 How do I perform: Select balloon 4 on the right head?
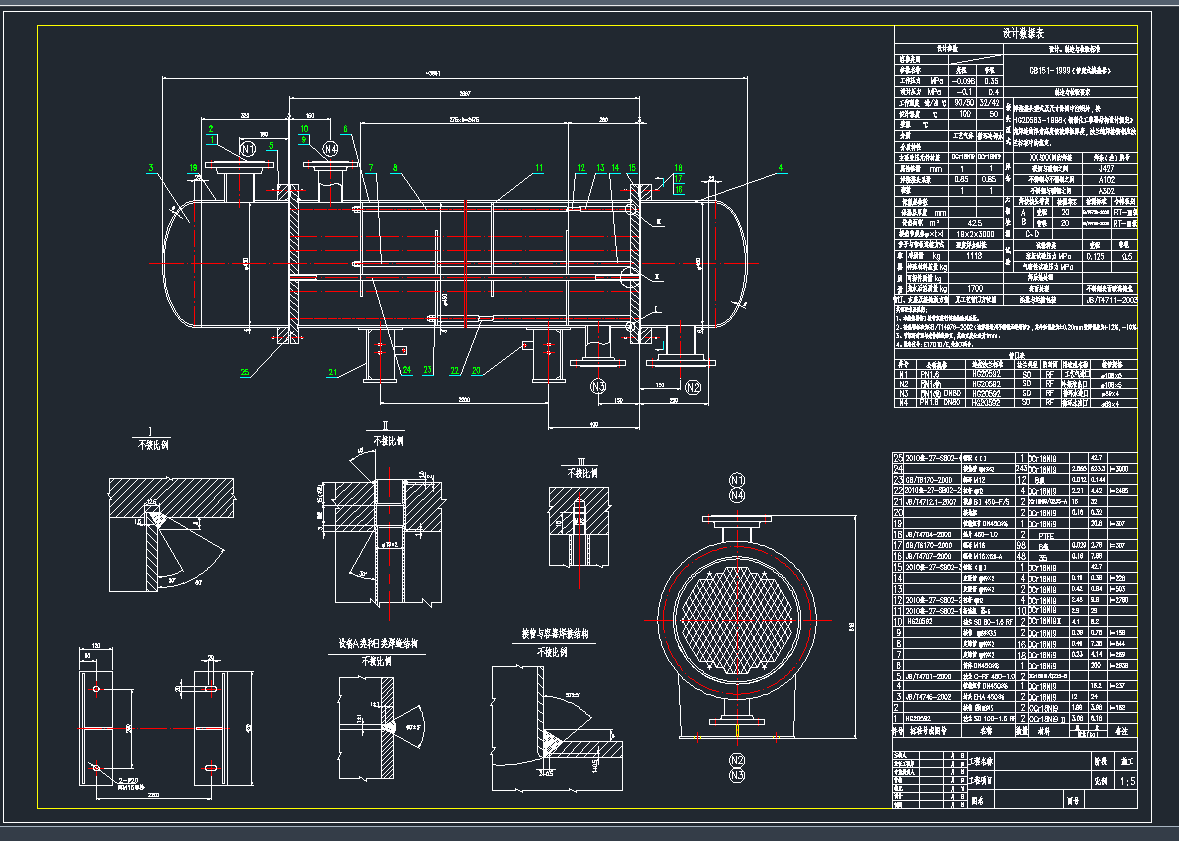(781, 168)
